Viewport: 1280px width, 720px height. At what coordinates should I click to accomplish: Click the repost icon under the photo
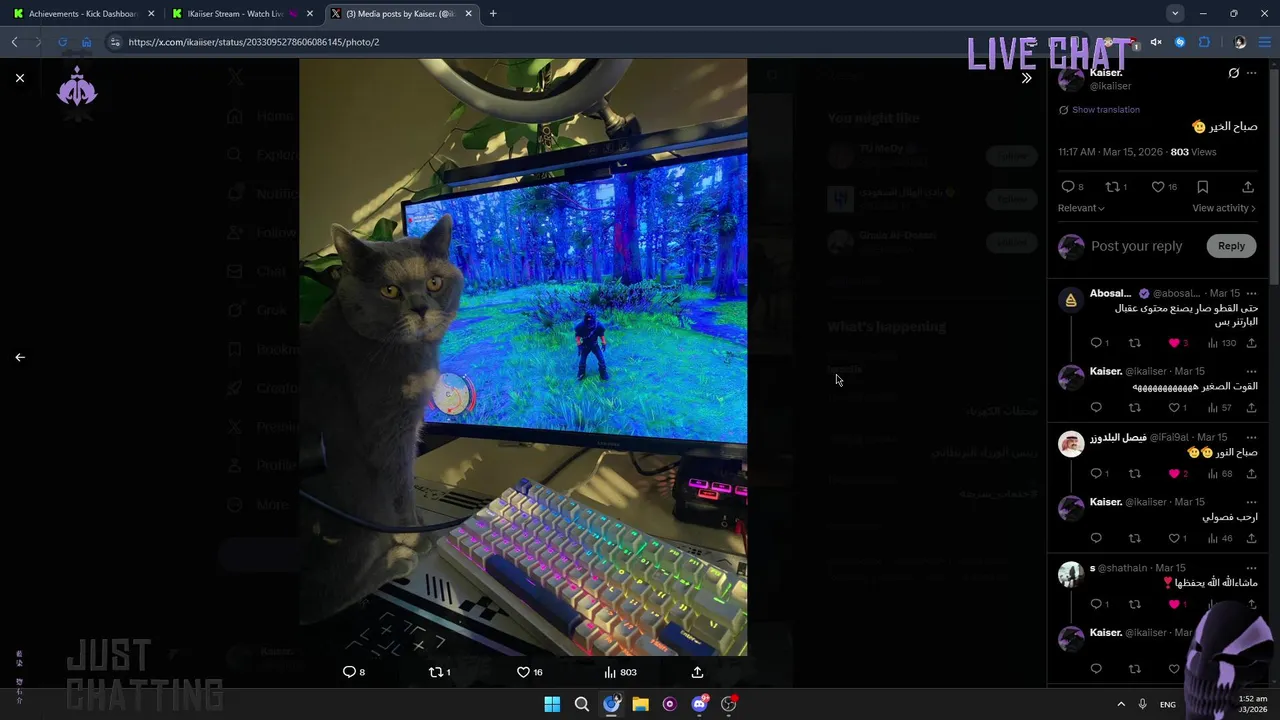(x=435, y=672)
